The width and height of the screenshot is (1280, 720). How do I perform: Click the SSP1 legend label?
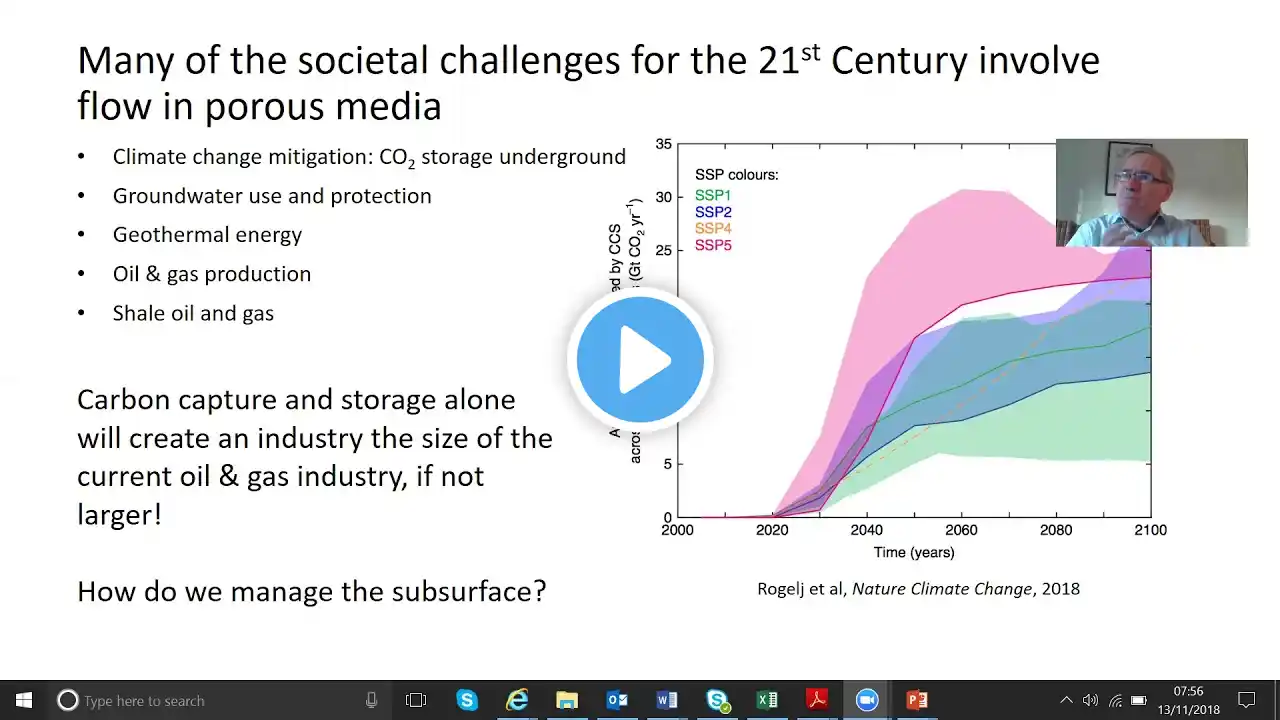point(713,196)
